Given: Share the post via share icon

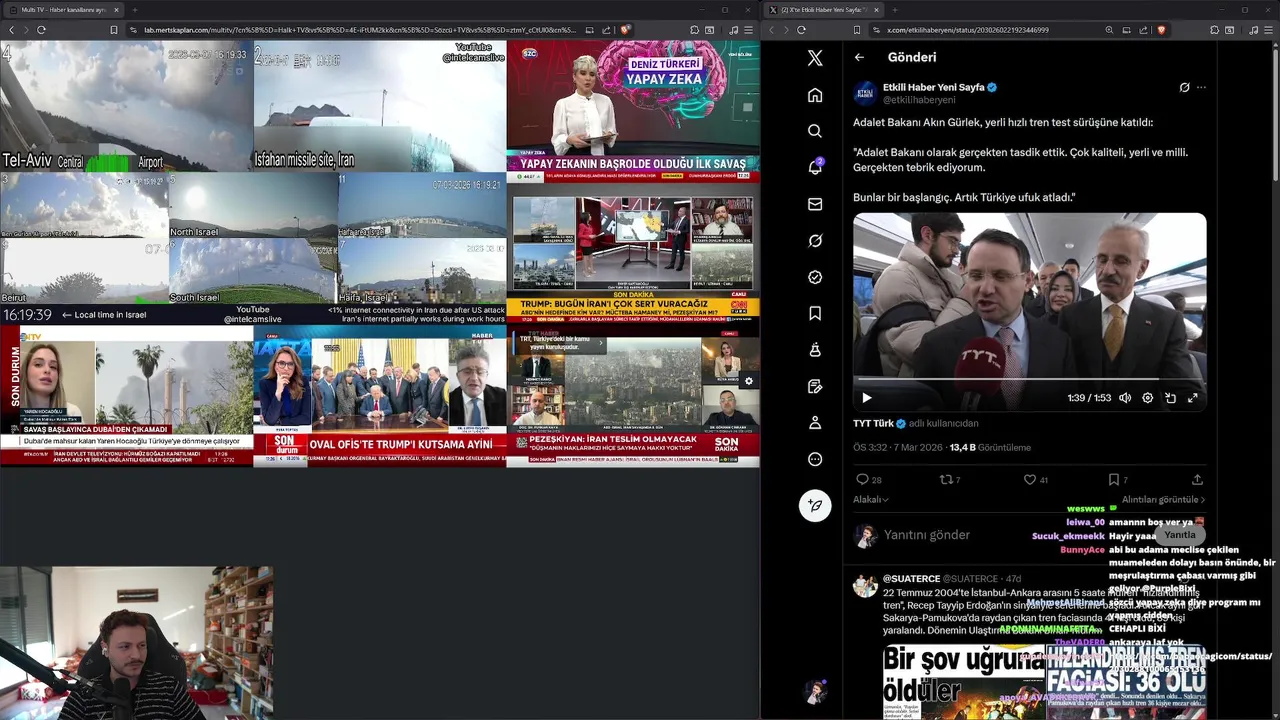Looking at the screenshot, I should 1197,480.
